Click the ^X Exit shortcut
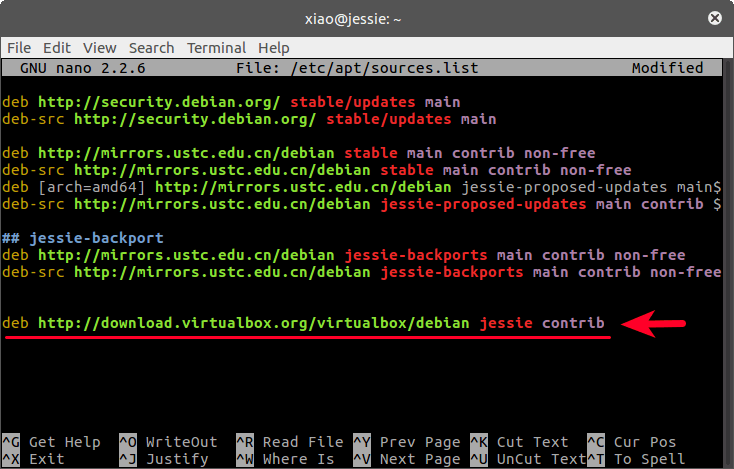The width and height of the screenshot is (734, 469). coord(36,459)
